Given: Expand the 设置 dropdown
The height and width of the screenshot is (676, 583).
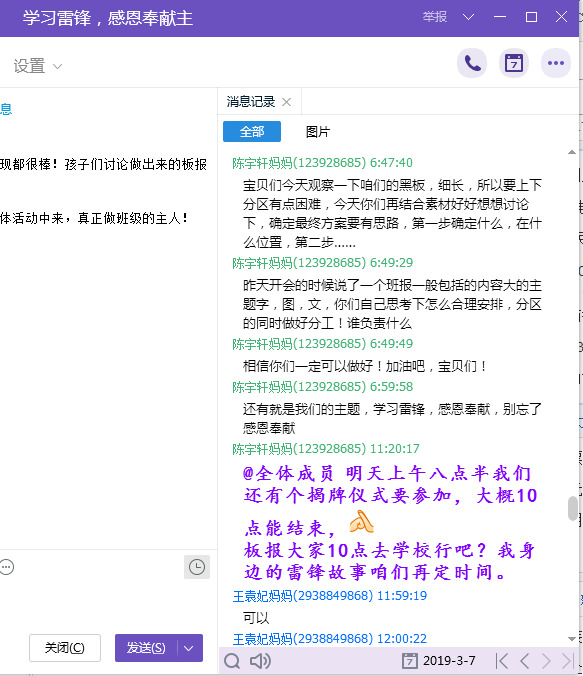Looking at the screenshot, I should (x=38, y=66).
